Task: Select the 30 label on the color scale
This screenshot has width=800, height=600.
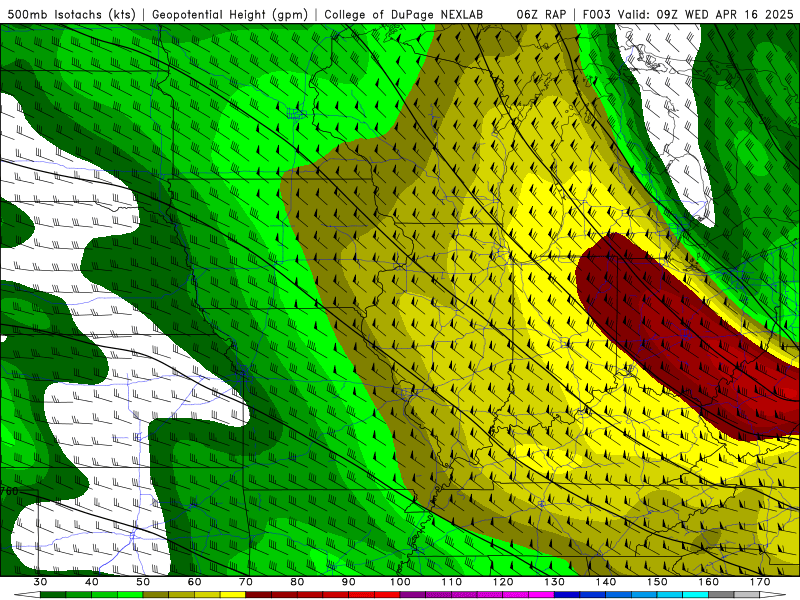Action: 40,582
